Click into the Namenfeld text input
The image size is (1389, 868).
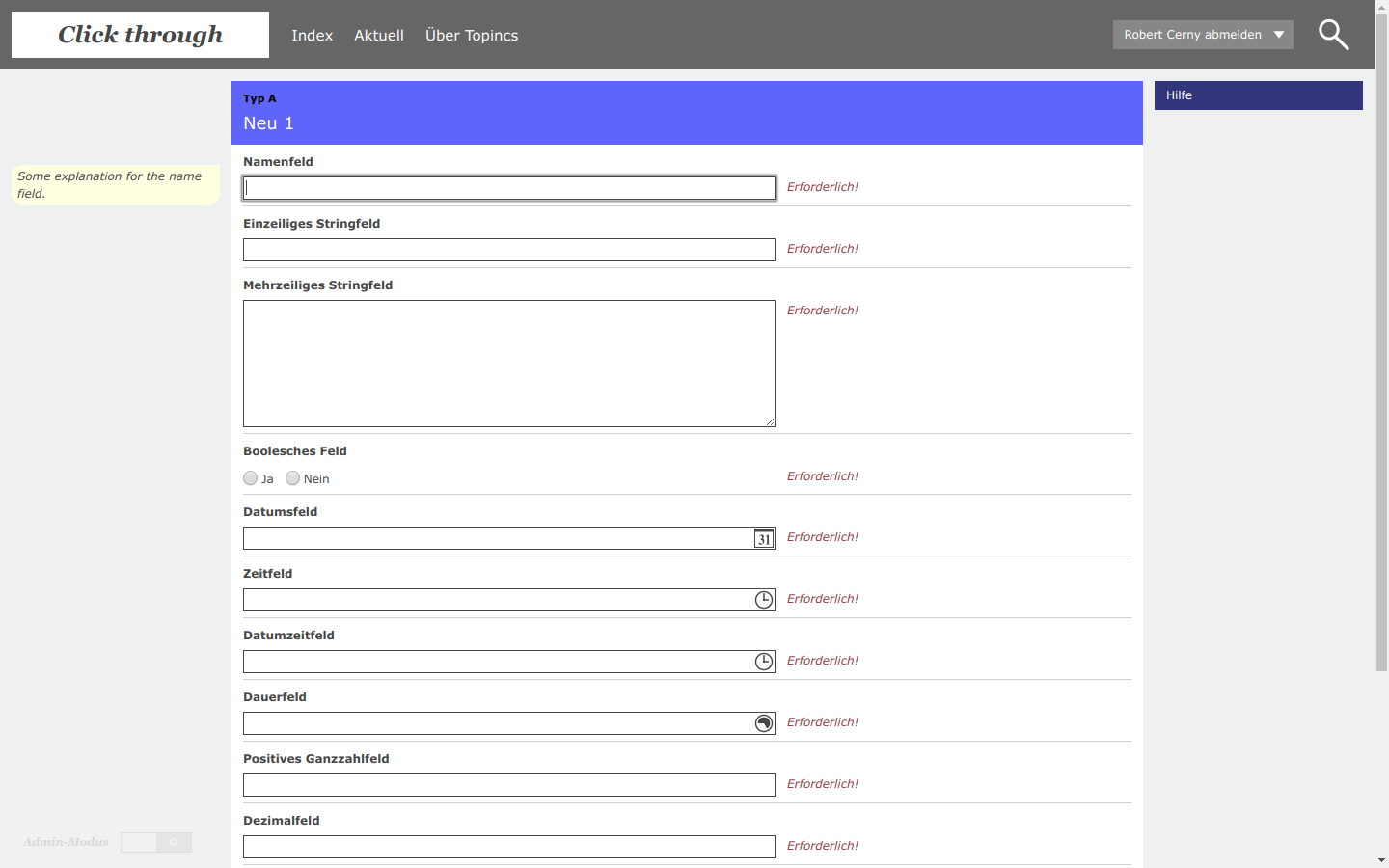click(509, 188)
